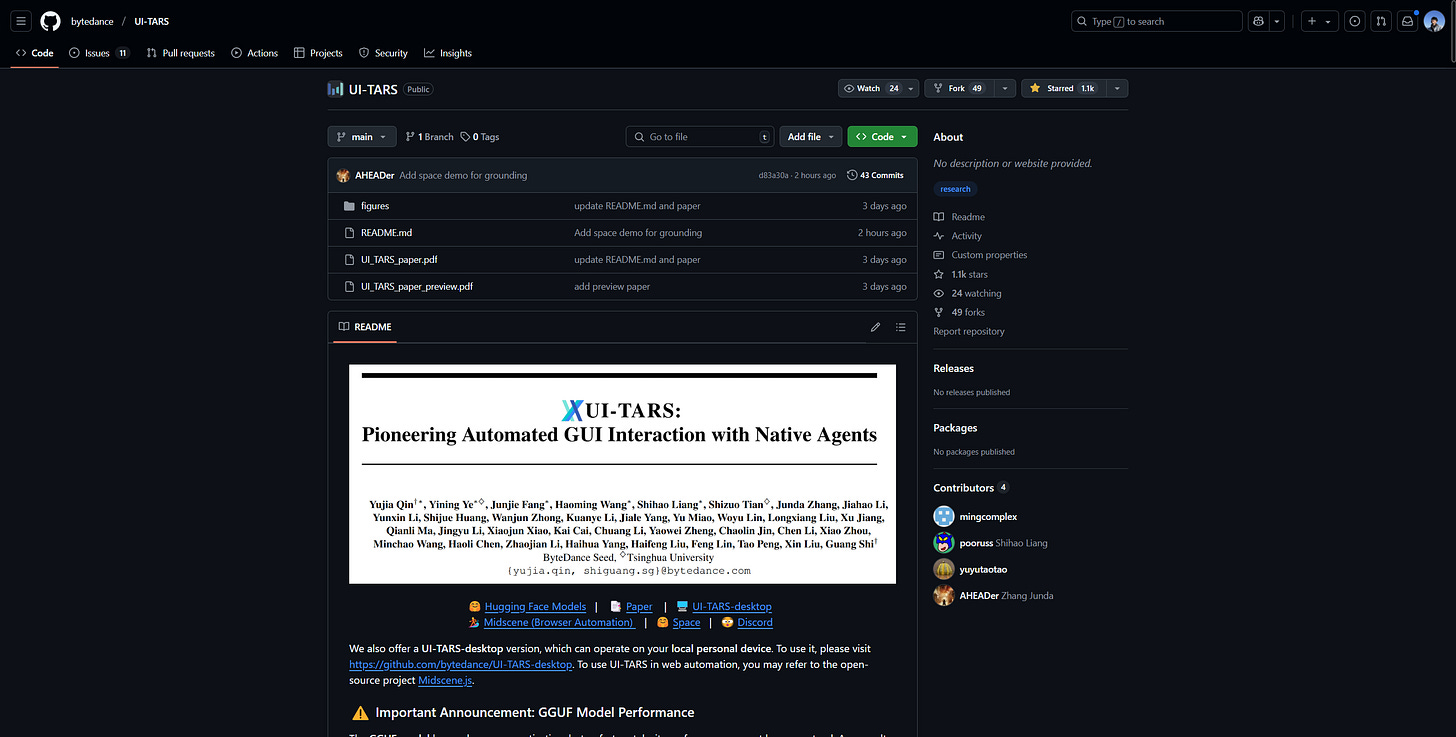View your pull requests icon in header
This screenshot has height=737, width=1456.
pos(1381,21)
